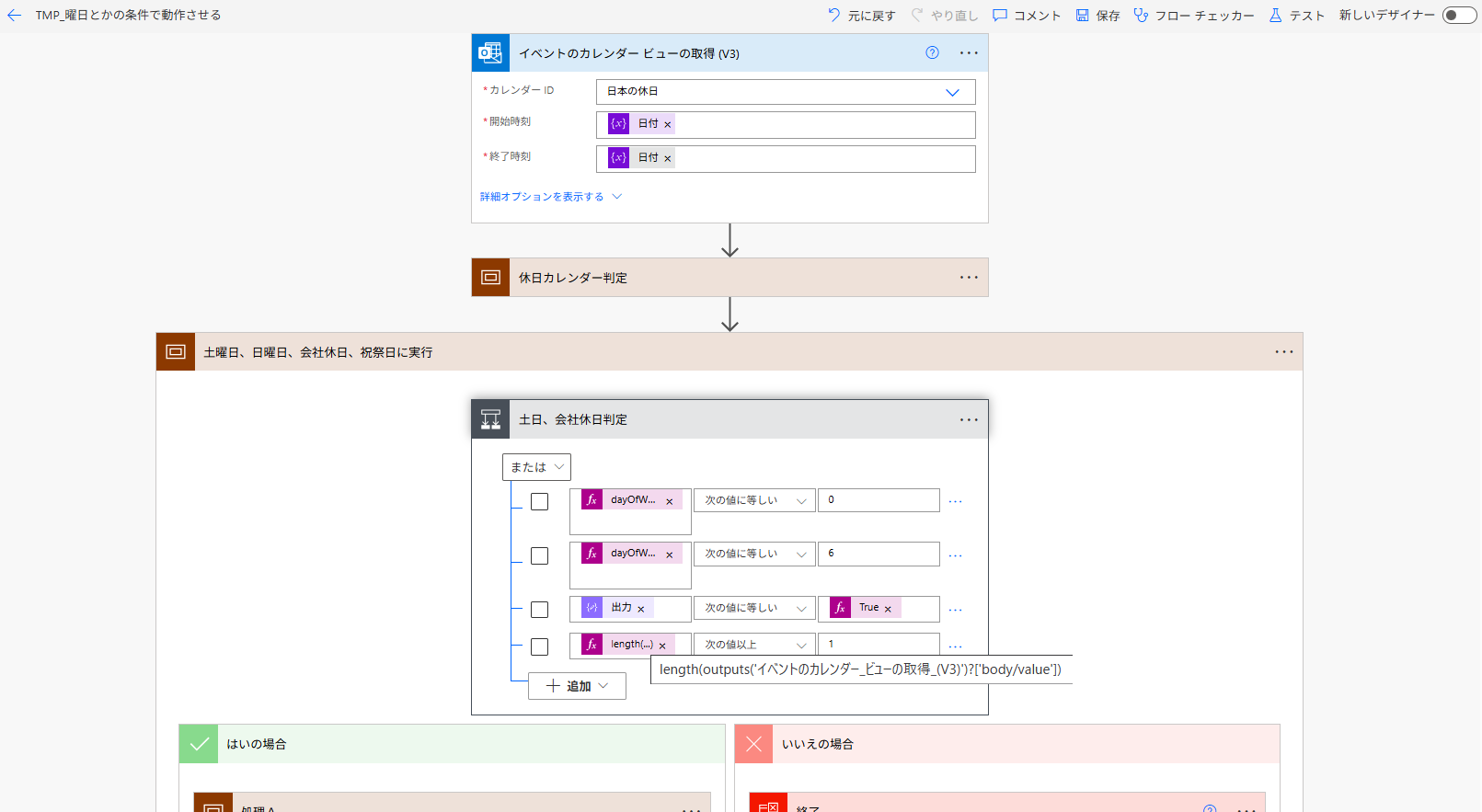
Task: Open ellipsis menu of 土日、会社休日判定
Action: tap(969, 419)
